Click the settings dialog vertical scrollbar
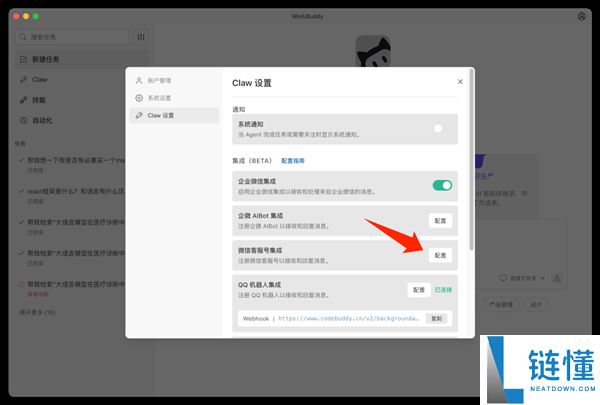The image size is (600, 405). pos(471,161)
